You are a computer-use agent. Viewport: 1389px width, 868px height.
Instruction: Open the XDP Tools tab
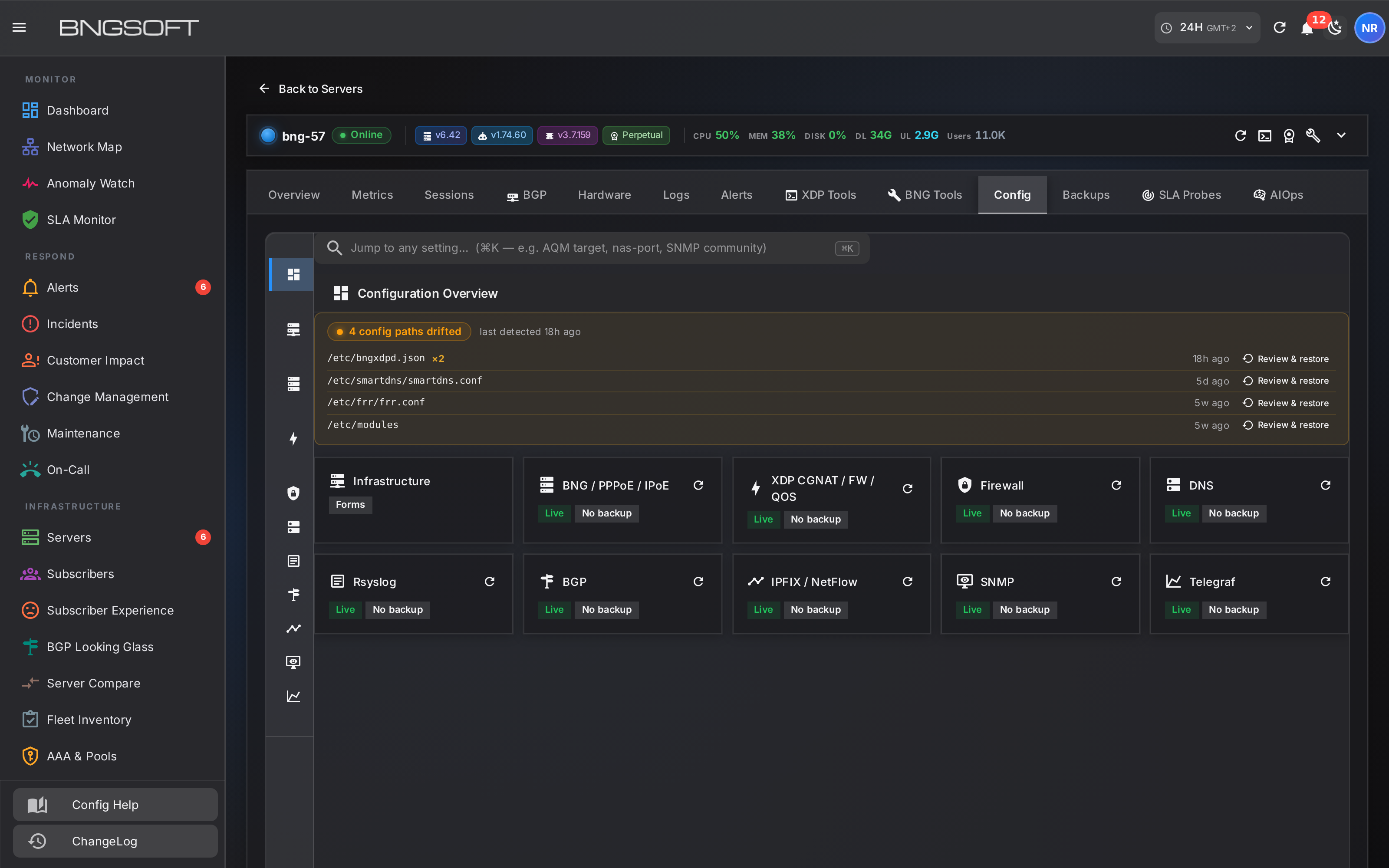click(820, 195)
